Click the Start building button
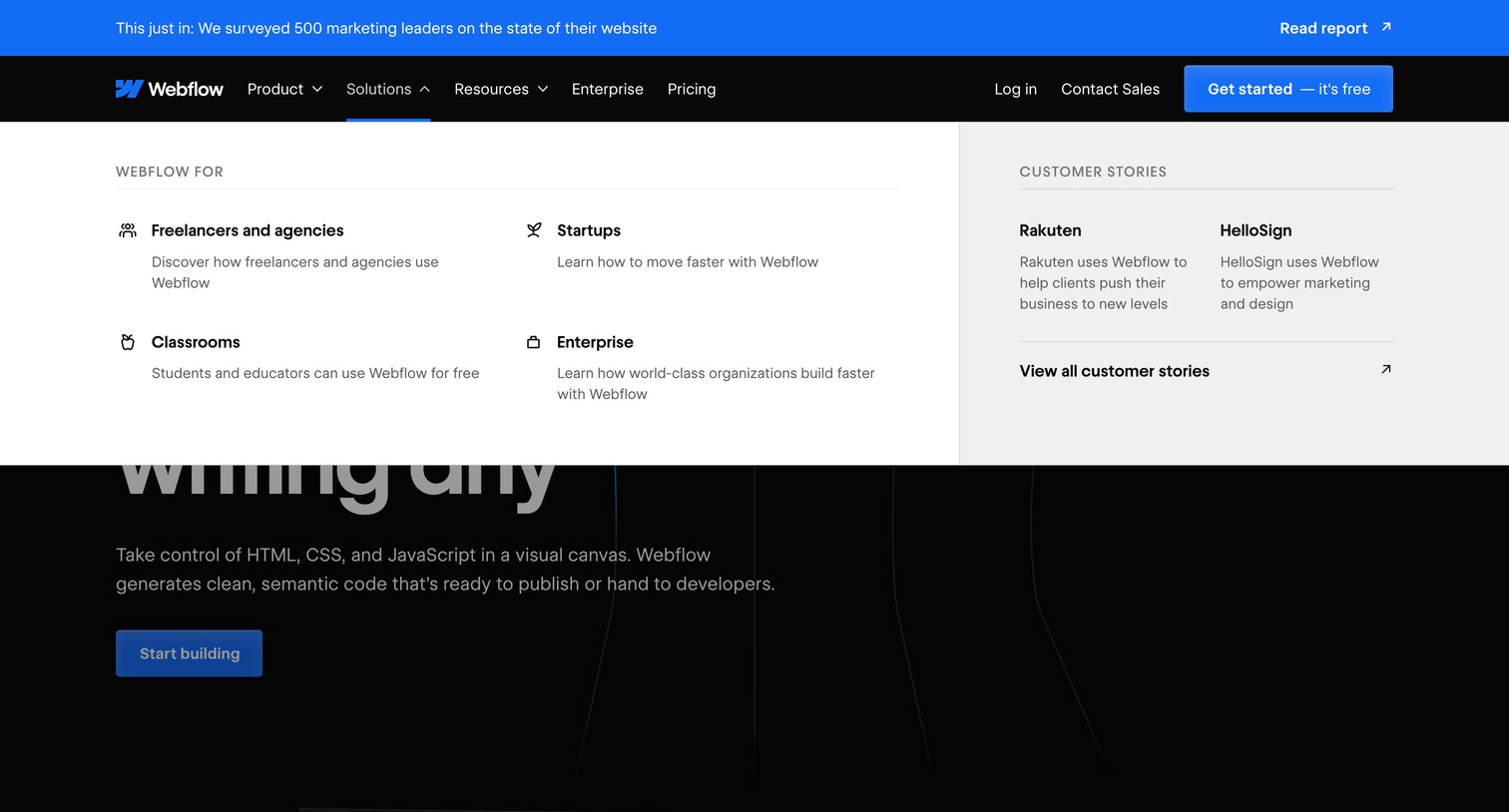Screen dimensions: 1509x812 pos(189,653)
